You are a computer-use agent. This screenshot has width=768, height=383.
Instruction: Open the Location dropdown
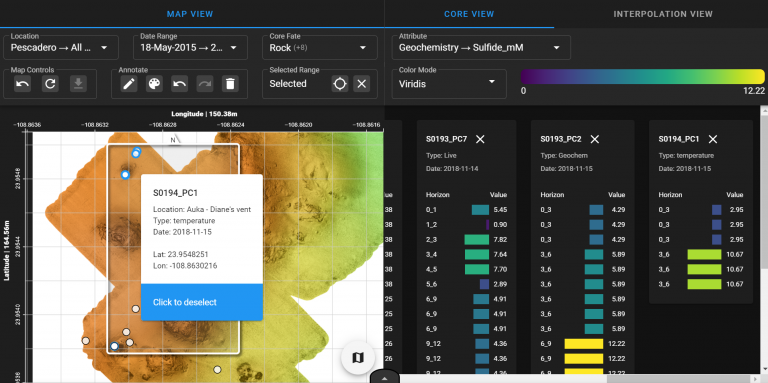[61, 48]
